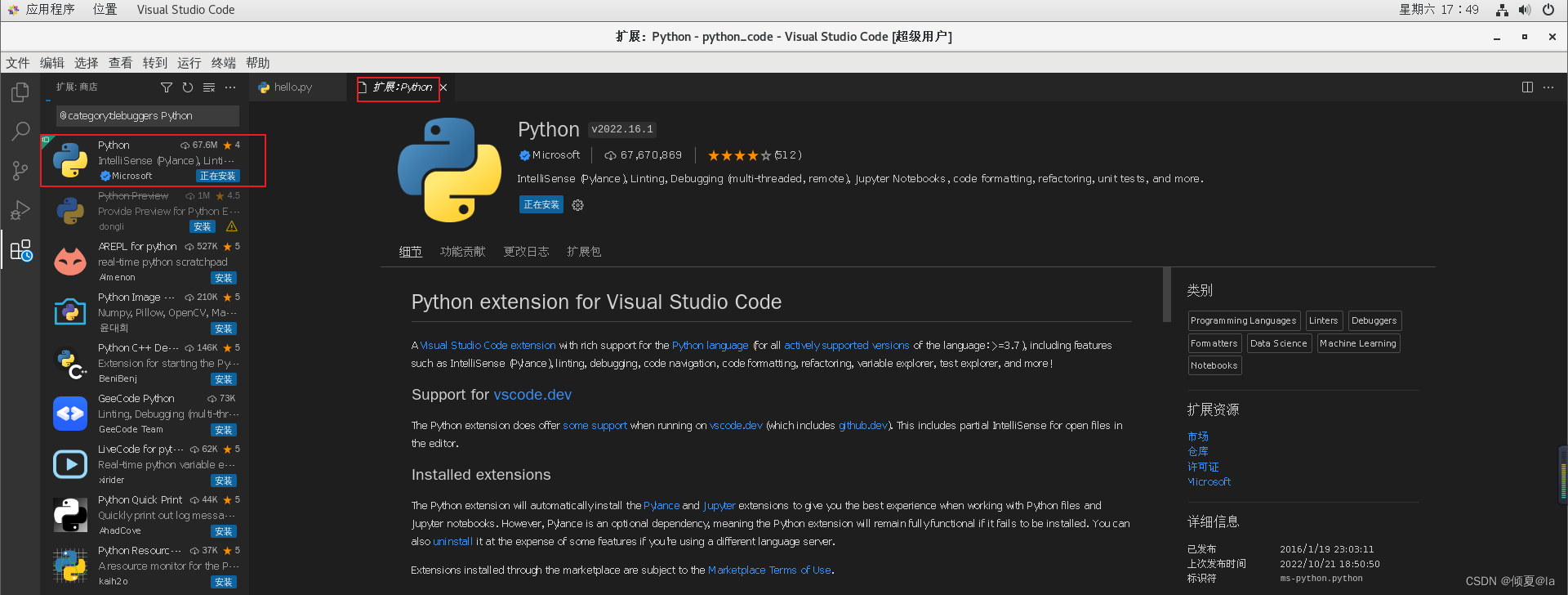
Task: Select the Python Quick Print extension icon
Action: pos(70,515)
